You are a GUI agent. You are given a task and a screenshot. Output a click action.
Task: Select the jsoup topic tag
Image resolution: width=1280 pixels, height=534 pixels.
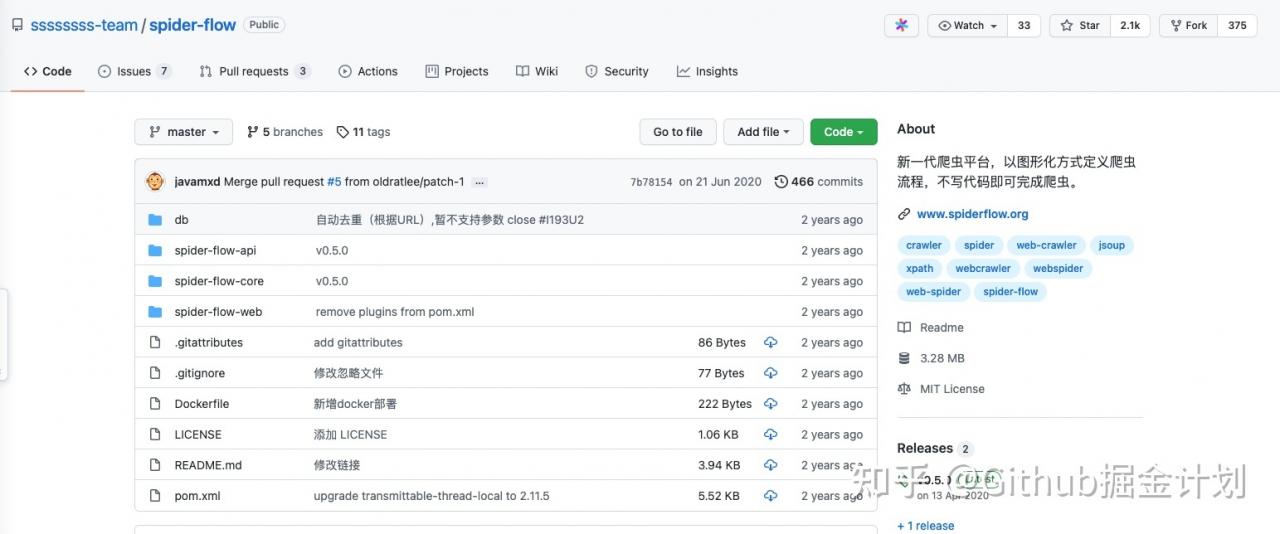tap(1111, 245)
